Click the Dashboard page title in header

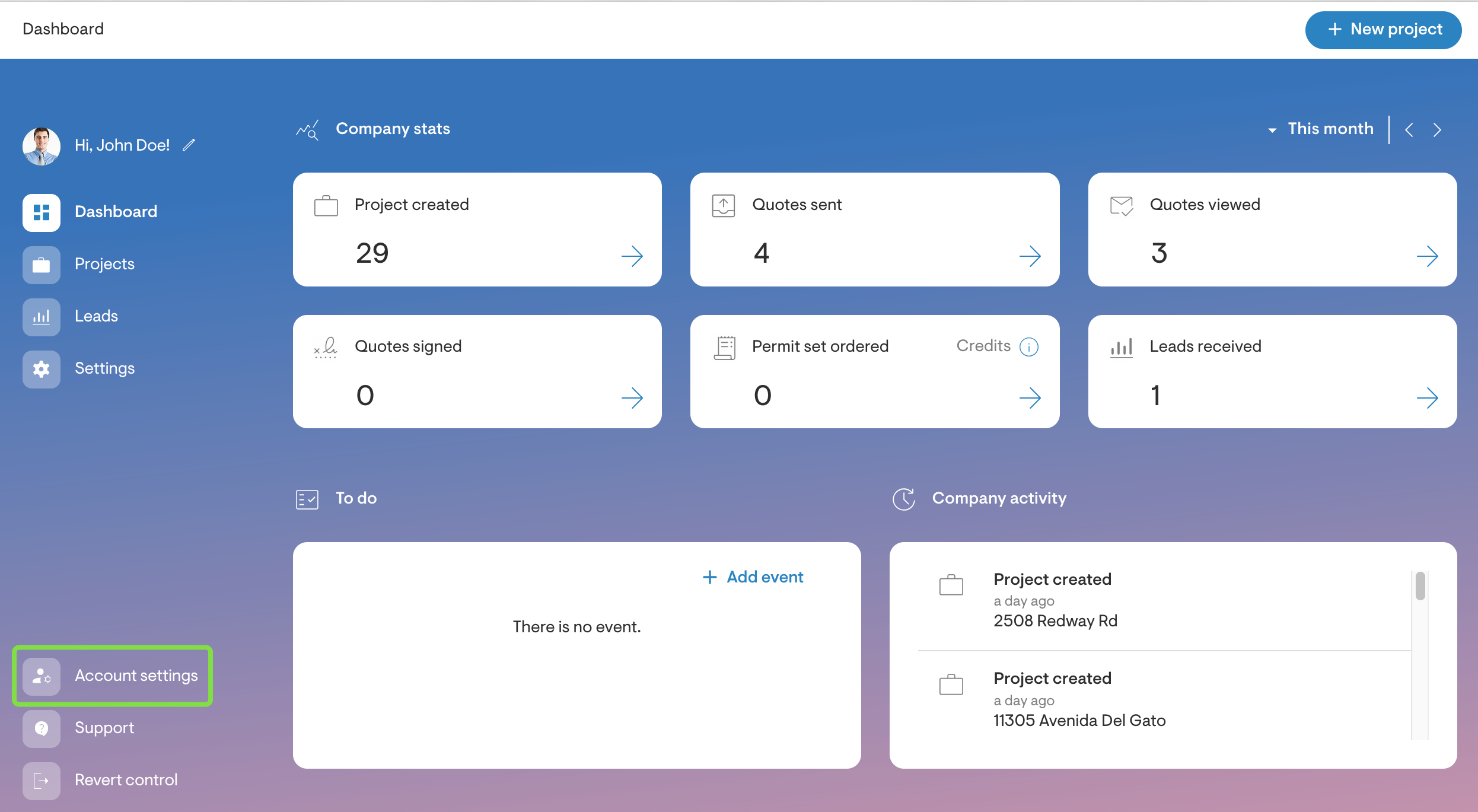(63, 29)
